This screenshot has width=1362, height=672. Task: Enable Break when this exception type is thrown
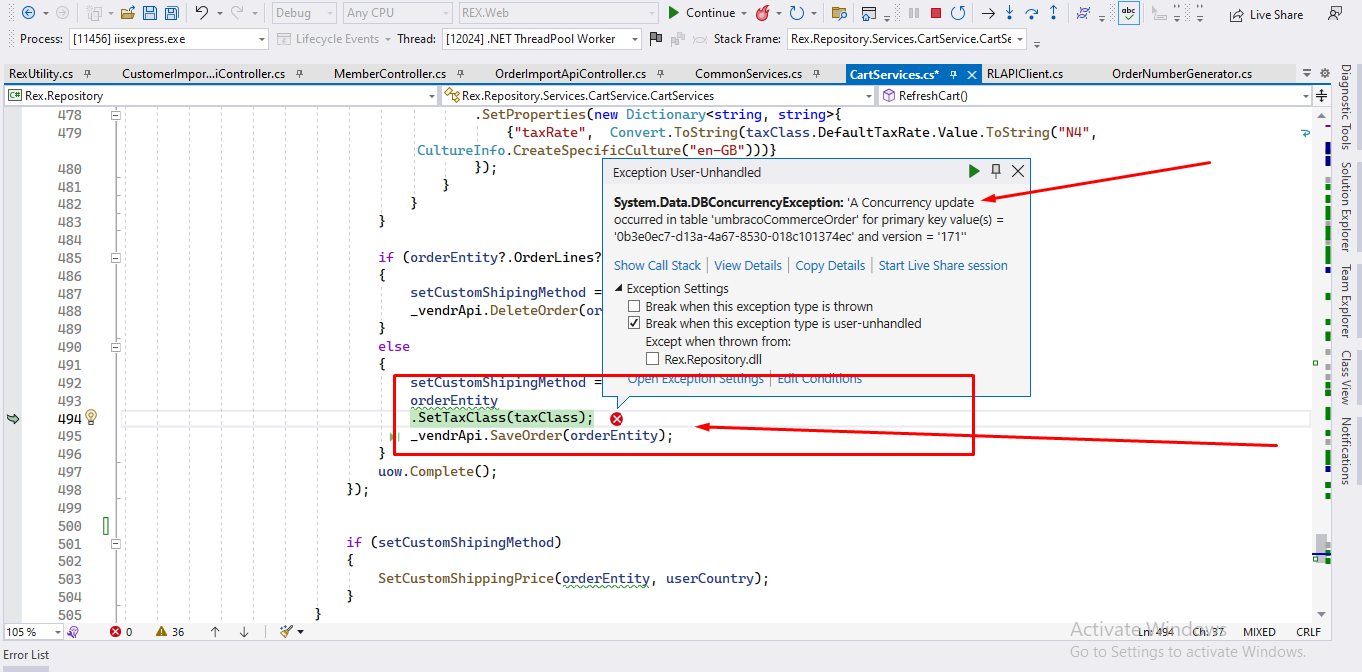634,307
